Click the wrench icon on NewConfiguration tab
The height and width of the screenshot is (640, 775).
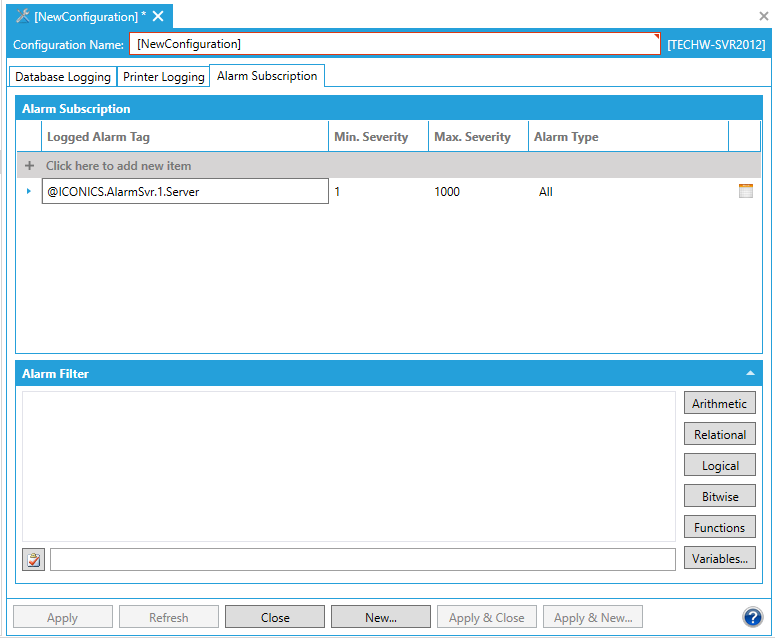22,16
